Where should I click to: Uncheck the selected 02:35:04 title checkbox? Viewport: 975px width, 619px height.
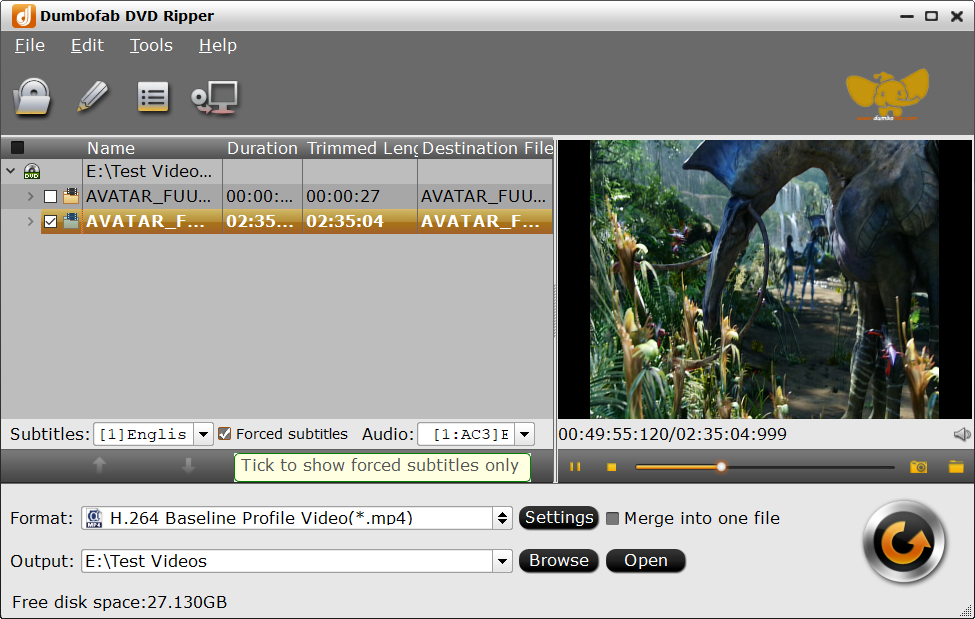pyautogui.click(x=50, y=221)
